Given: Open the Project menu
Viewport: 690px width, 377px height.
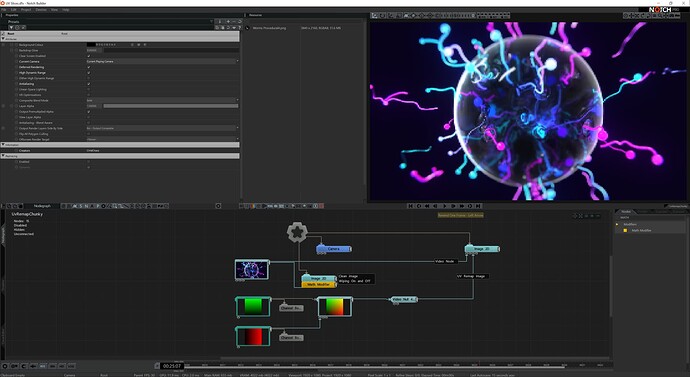Looking at the screenshot, I should (26, 9).
